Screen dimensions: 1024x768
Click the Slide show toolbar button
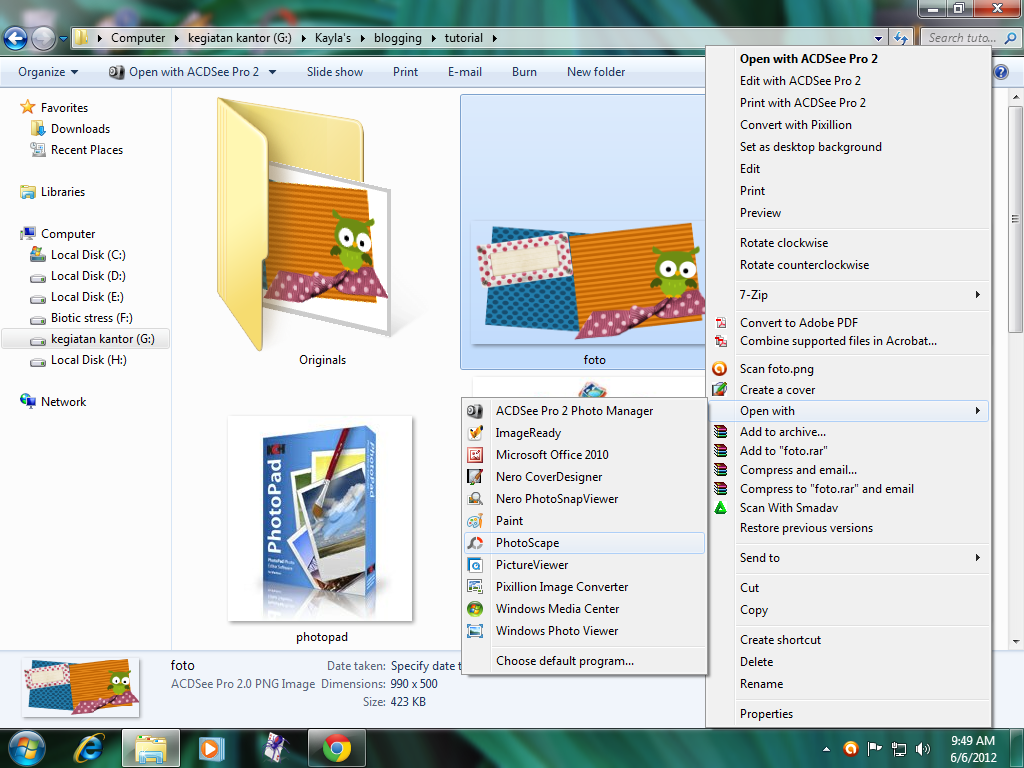click(335, 72)
